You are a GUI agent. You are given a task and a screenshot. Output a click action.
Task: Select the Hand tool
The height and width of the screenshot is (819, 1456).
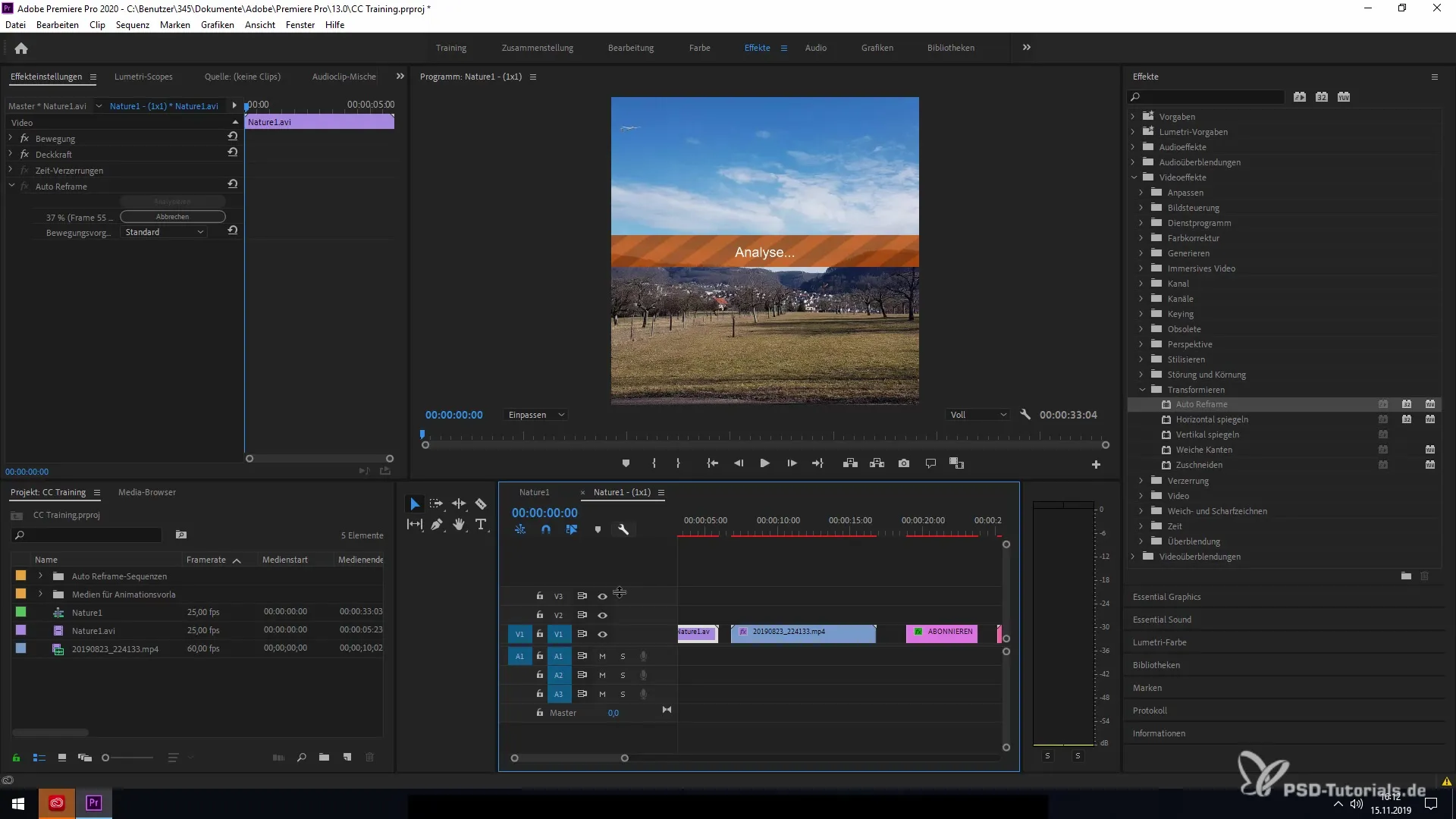459,524
